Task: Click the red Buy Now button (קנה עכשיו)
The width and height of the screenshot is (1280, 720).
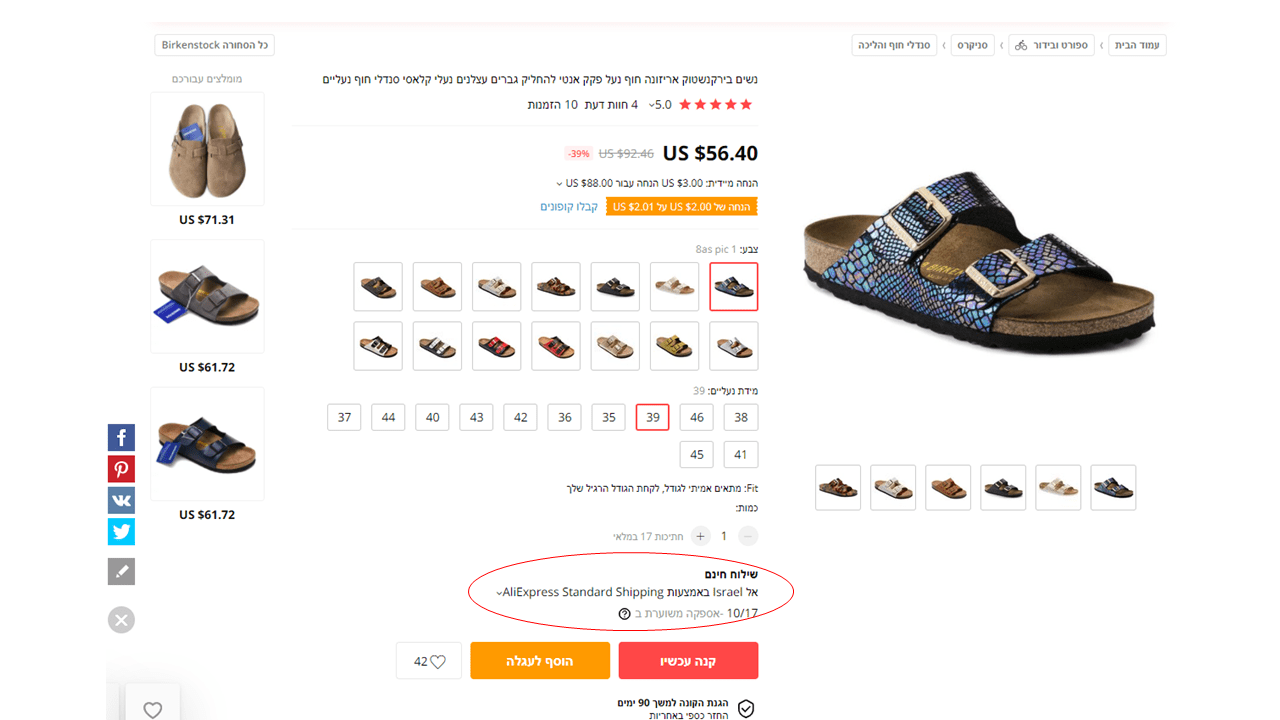Action: (688, 661)
